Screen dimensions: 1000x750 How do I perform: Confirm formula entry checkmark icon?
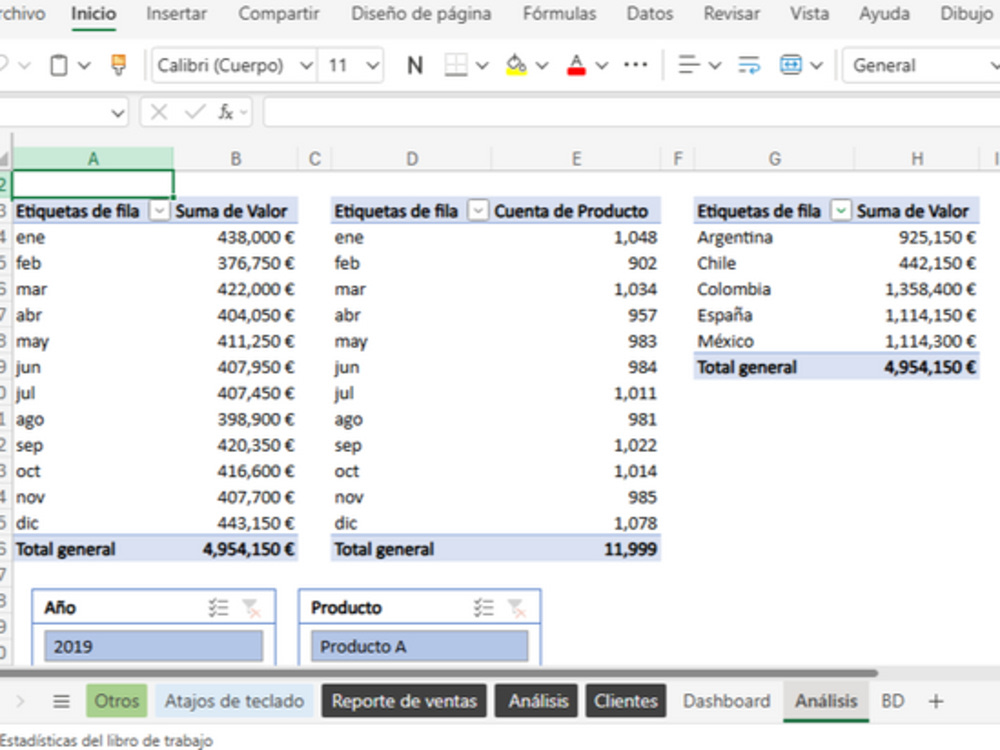coord(195,112)
